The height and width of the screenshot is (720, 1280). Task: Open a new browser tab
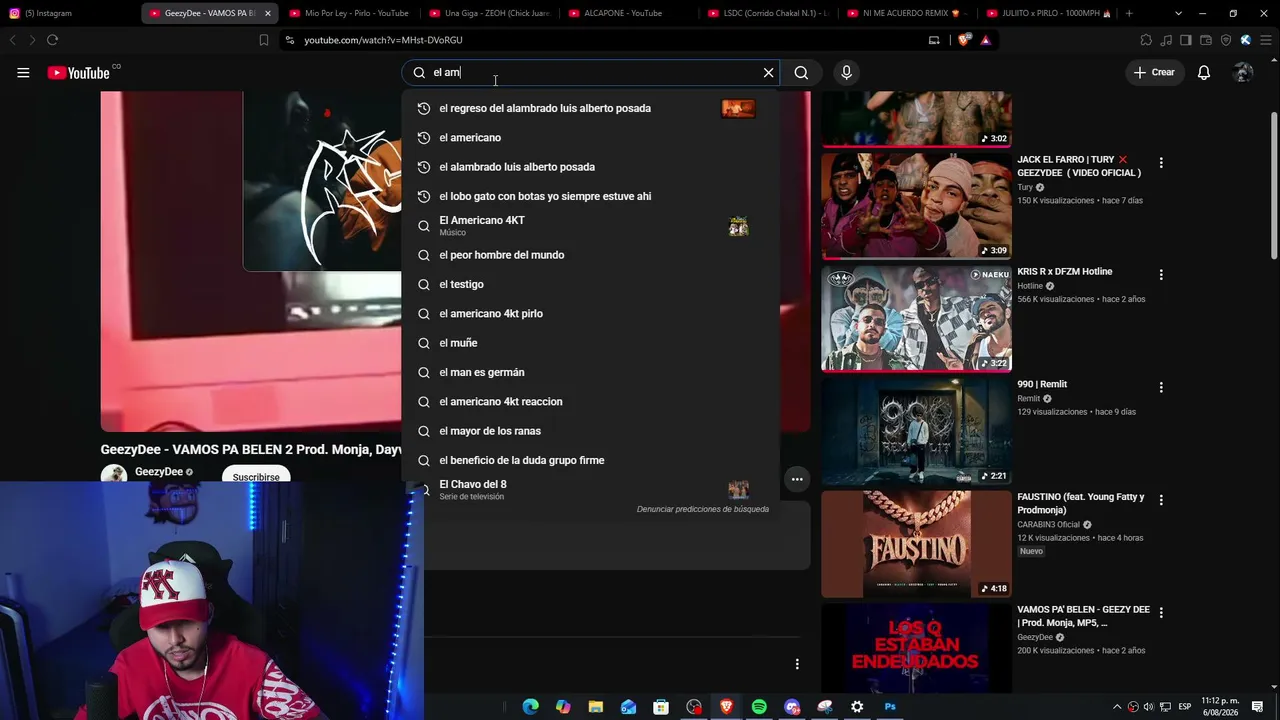click(1129, 13)
